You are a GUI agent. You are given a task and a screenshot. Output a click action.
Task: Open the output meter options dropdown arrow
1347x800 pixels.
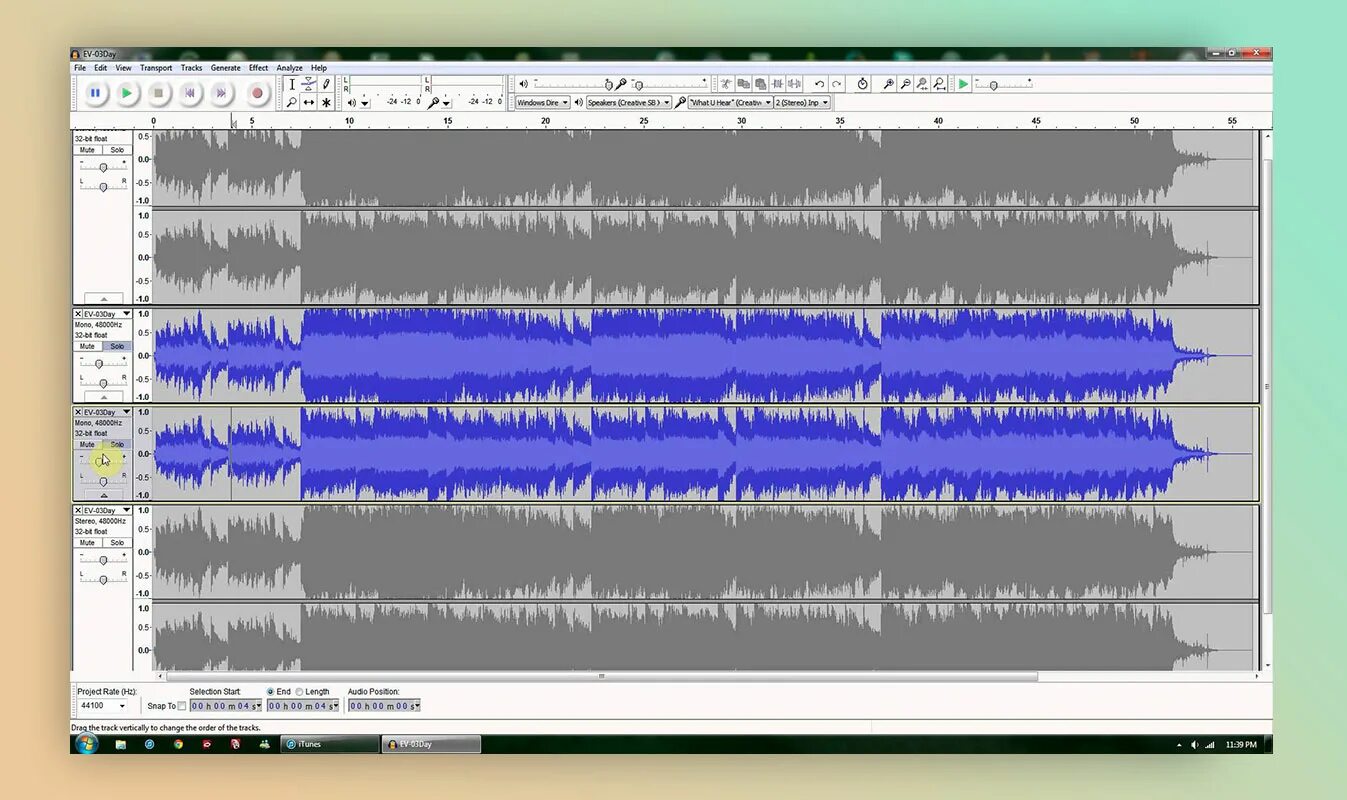point(364,102)
